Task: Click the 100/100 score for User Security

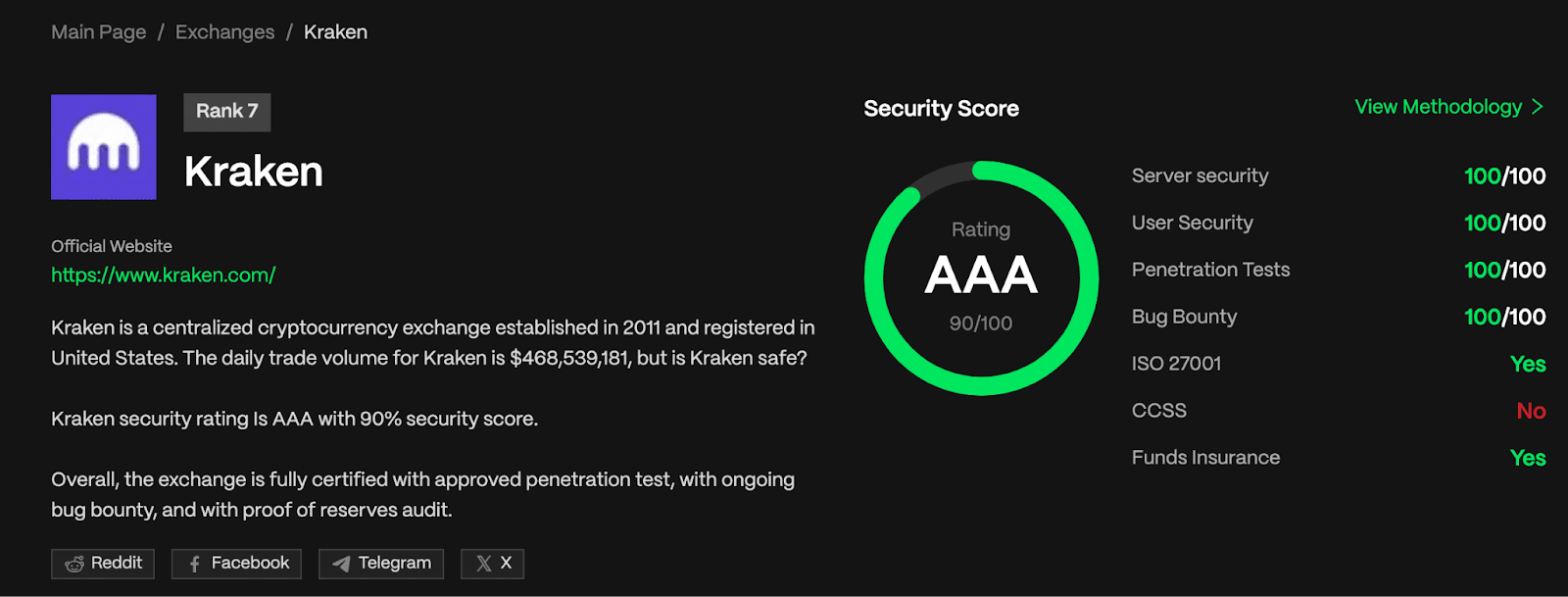Action: tap(1504, 224)
